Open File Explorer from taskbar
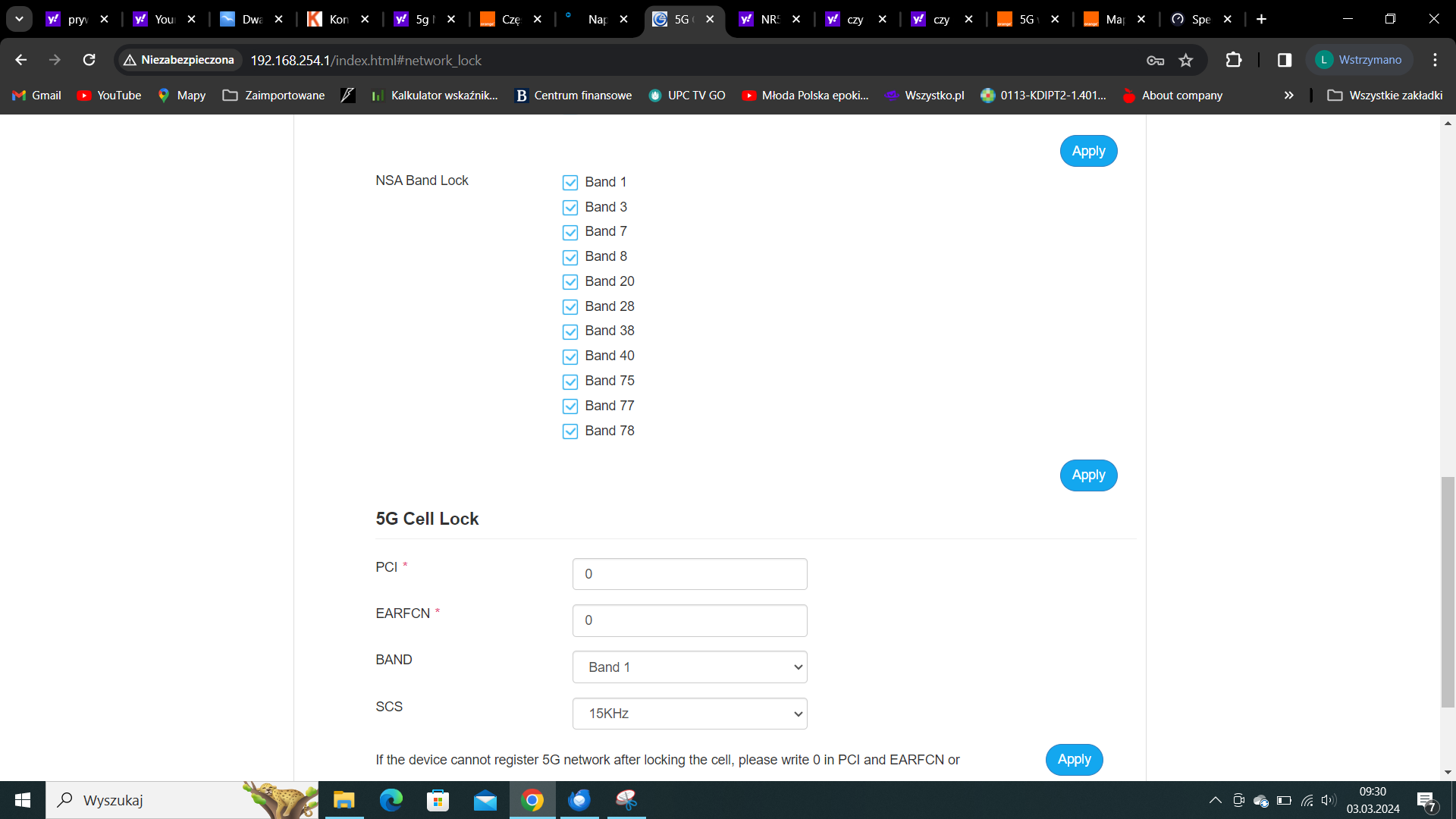The width and height of the screenshot is (1456, 819). [x=344, y=800]
